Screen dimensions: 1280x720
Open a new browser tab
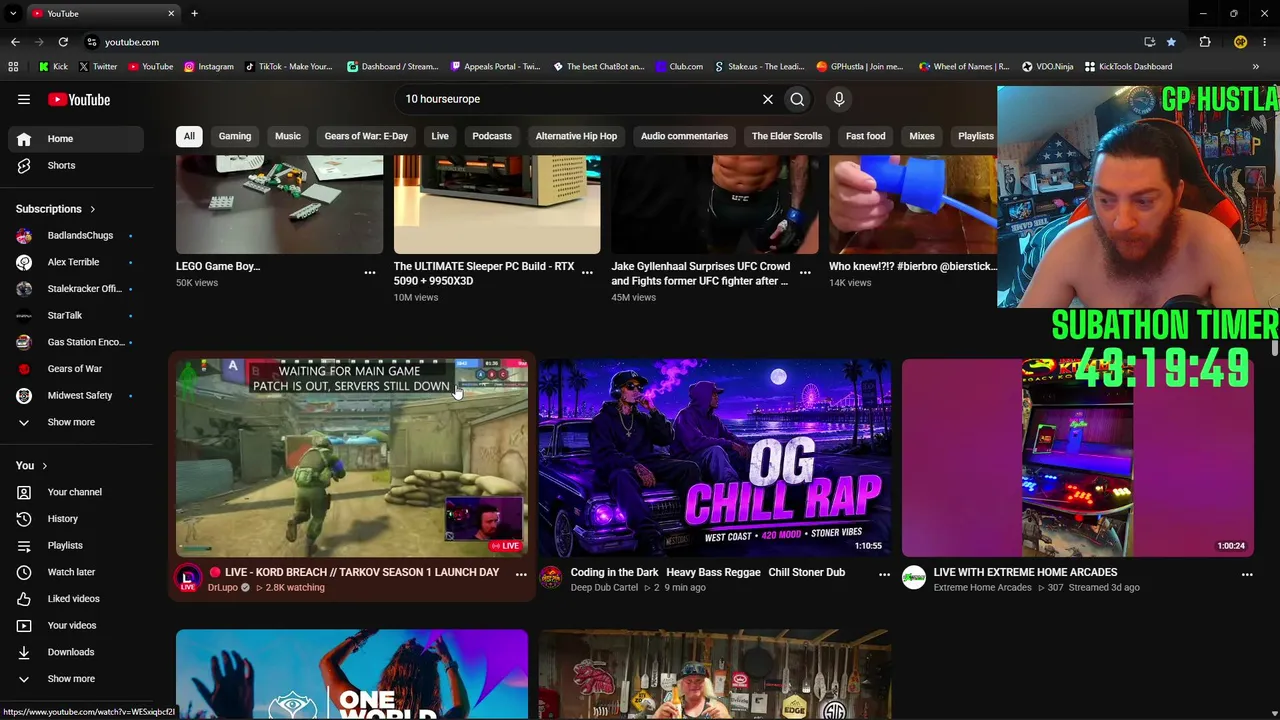(x=194, y=13)
